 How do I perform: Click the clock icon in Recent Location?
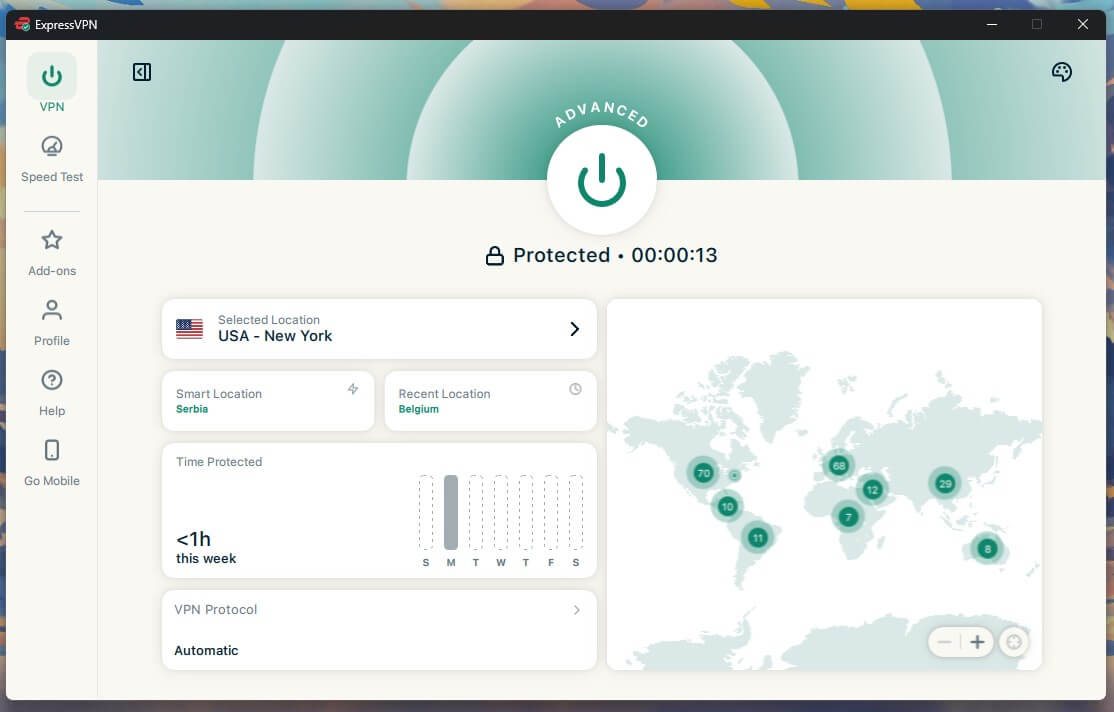(x=575, y=389)
